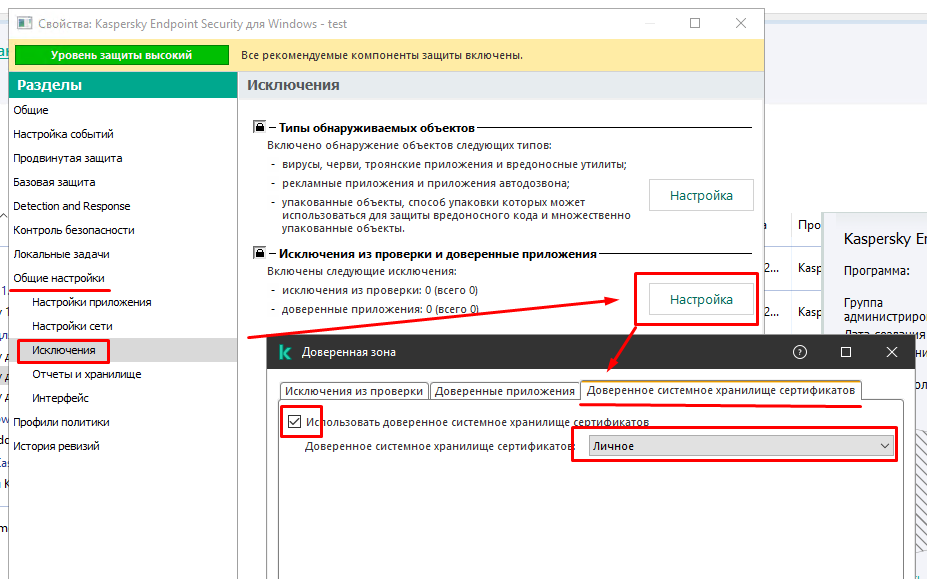Click properties window icon in title bar
Viewport: 927px width, 579px height.
pos(24,24)
